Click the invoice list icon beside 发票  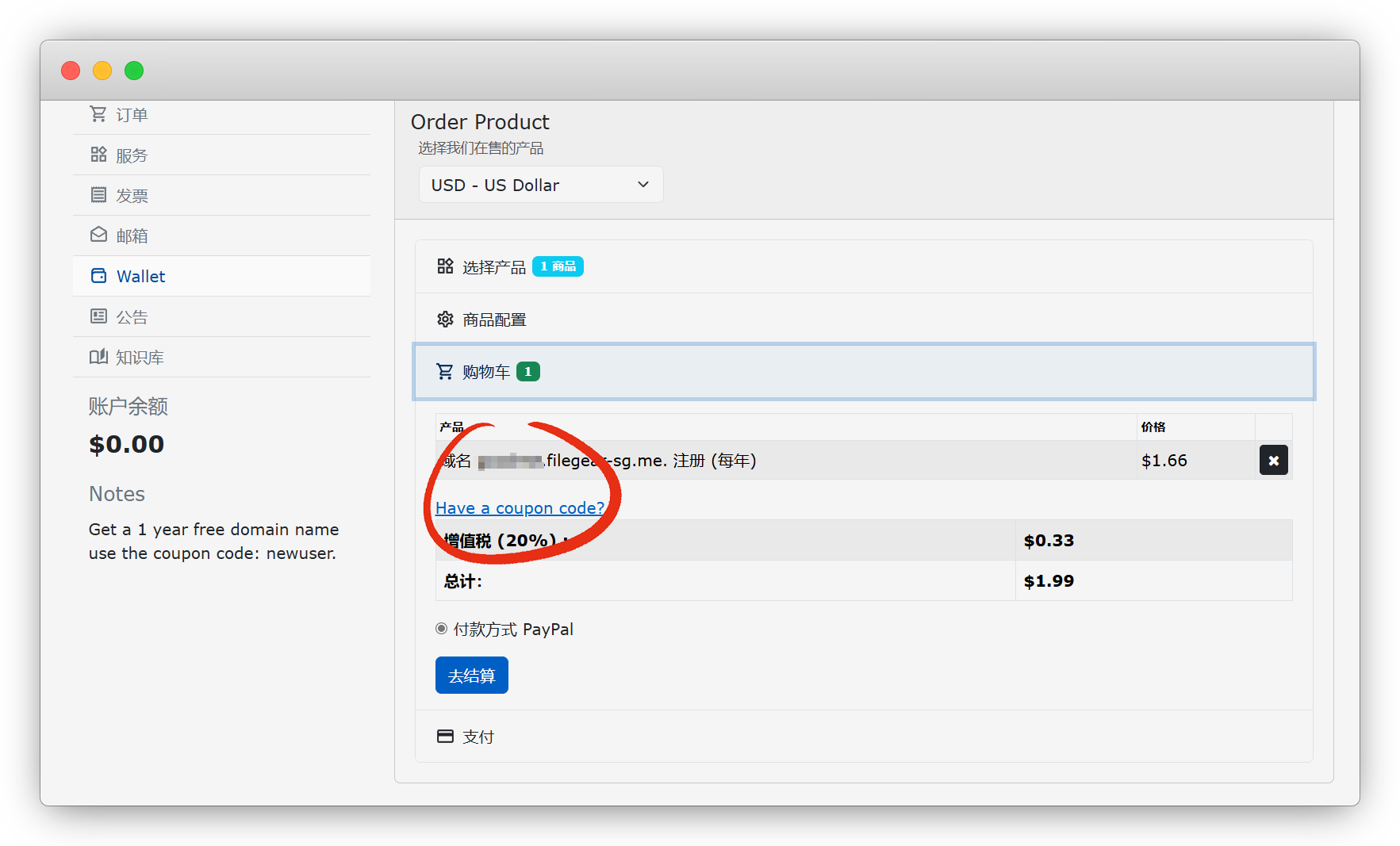[x=98, y=195]
